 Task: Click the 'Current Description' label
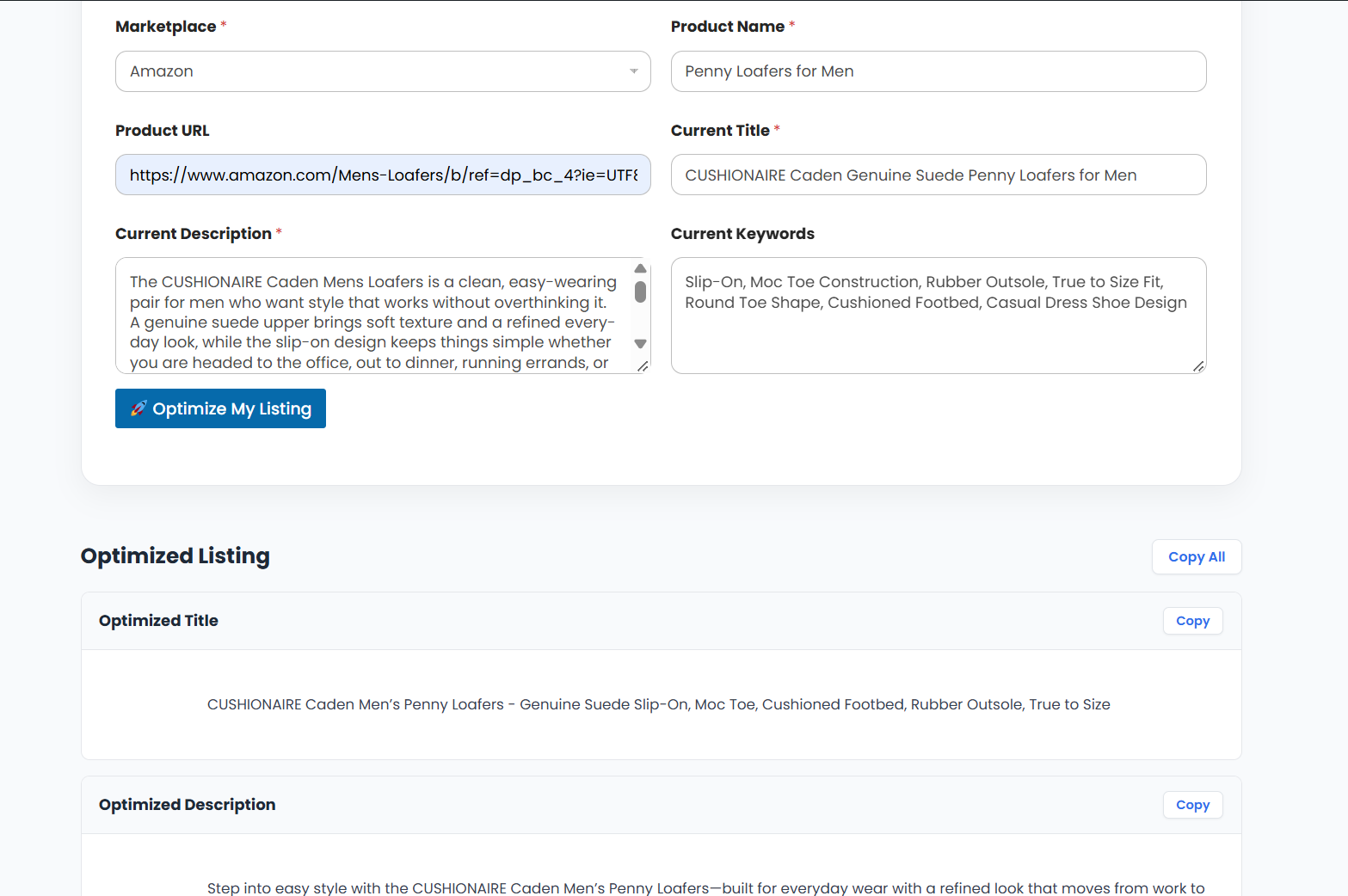(x=194, y=234)
